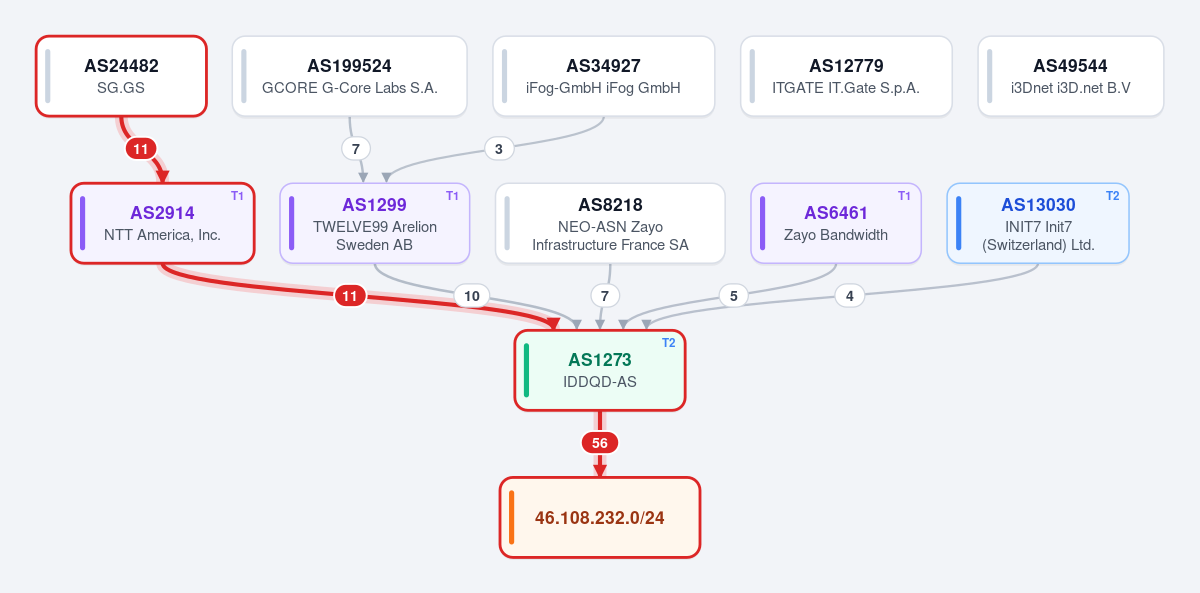Select the 46.108.232.0/24 prefix node
The width and height of the screenshot is (1200, 593).
pyautogui.click(x=600, y=517)
